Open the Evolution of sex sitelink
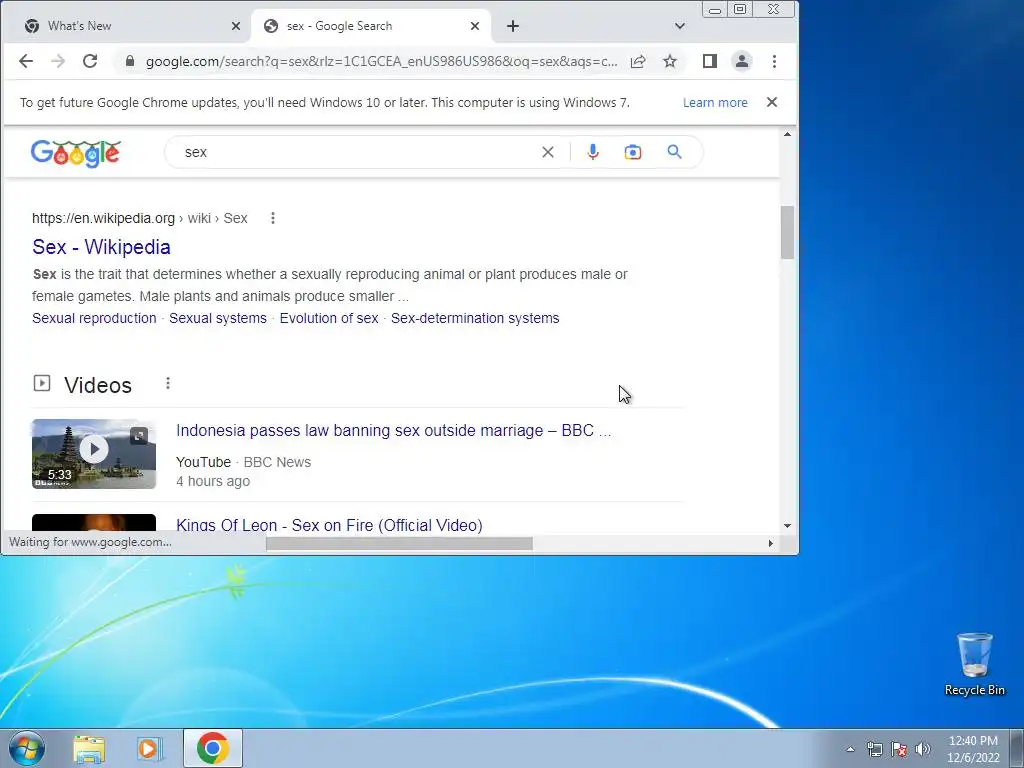 (329, 318)
